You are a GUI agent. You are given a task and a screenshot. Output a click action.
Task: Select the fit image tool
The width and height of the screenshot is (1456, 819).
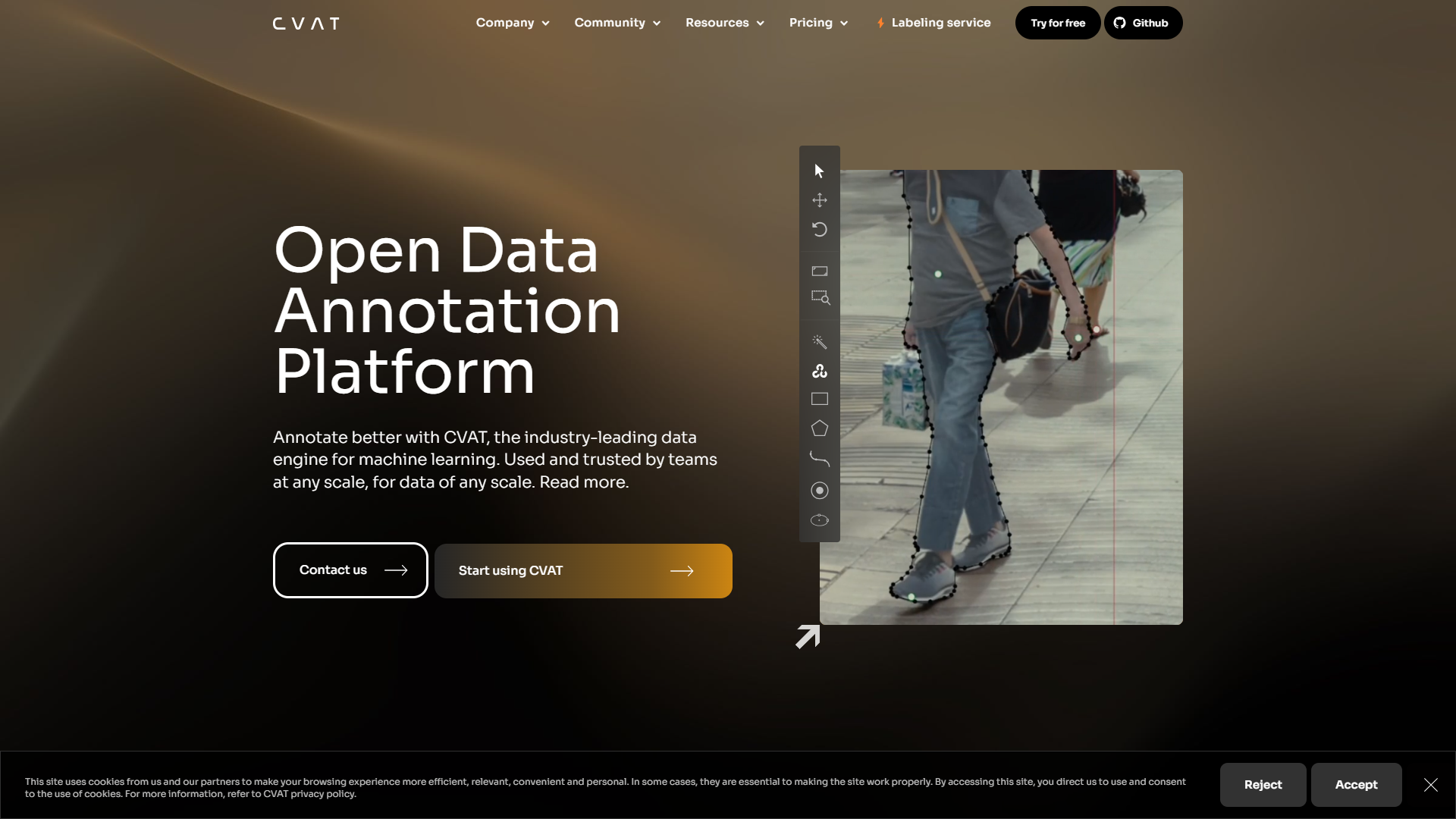coord(819,271)
